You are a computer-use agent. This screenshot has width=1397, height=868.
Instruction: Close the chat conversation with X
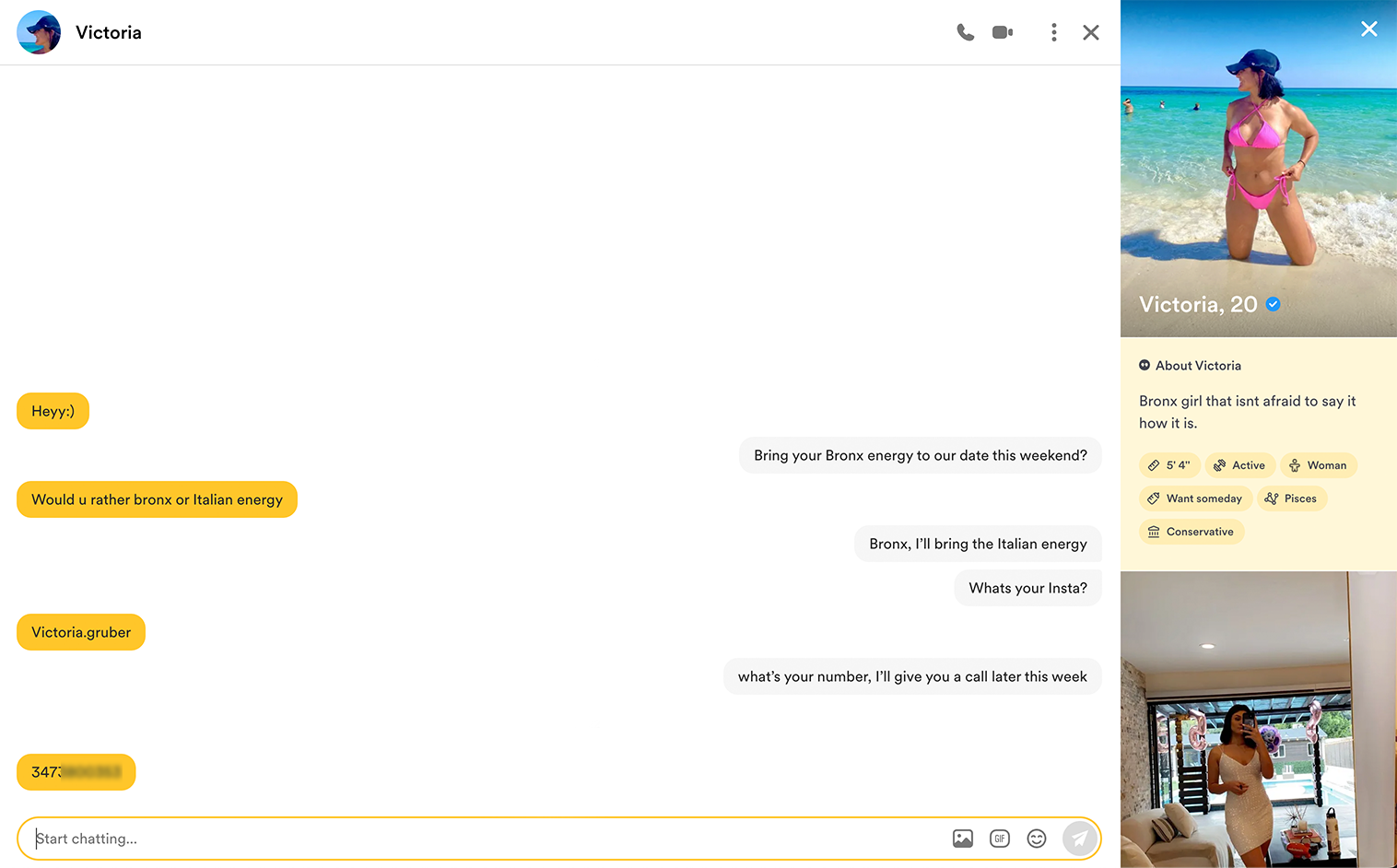click(1091, 32)
